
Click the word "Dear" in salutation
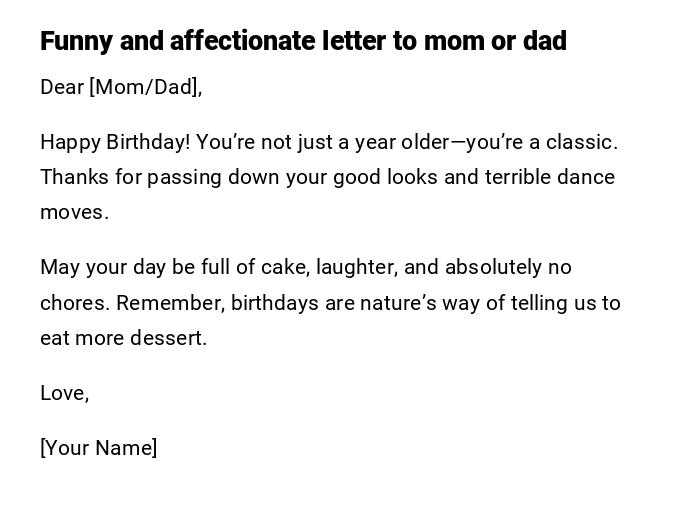click(x=61, y=87)
